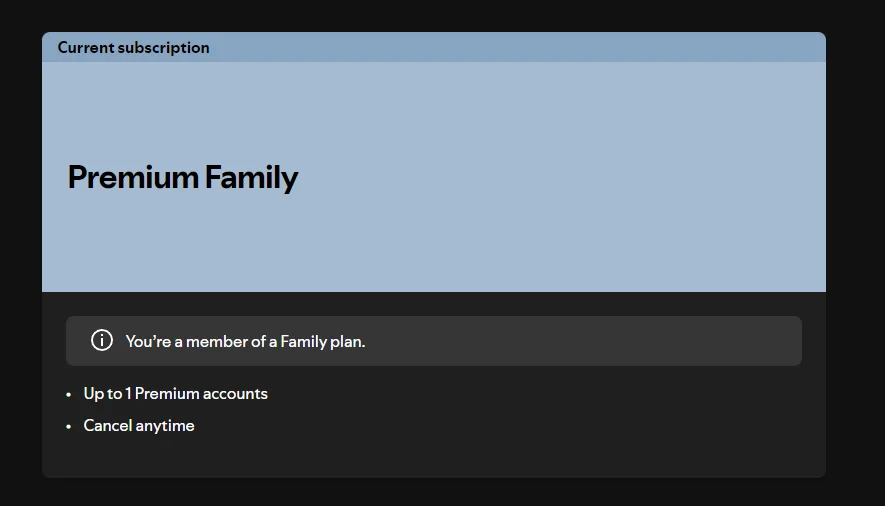The image size is (885, 506).
Task: Click the info circle icon
Action: 102,341
